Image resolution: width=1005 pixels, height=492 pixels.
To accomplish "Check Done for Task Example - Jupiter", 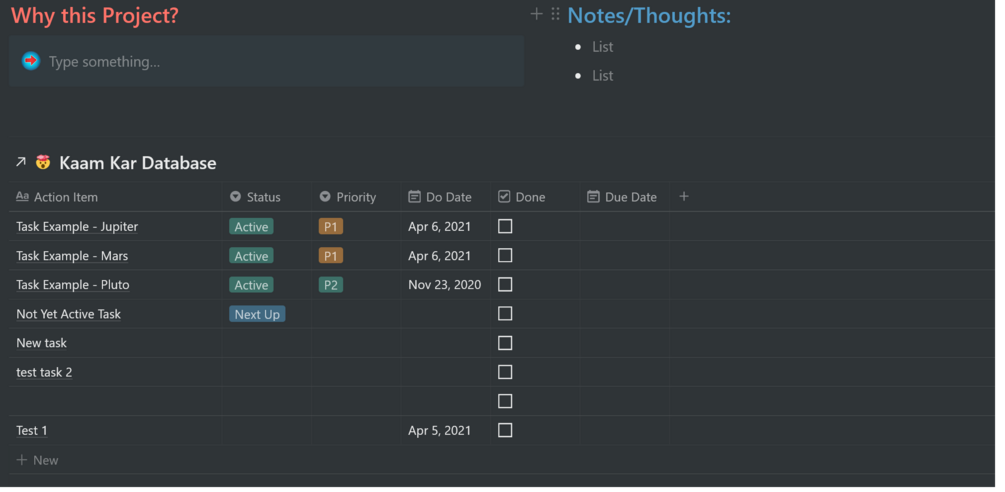I will click(505, 226).
